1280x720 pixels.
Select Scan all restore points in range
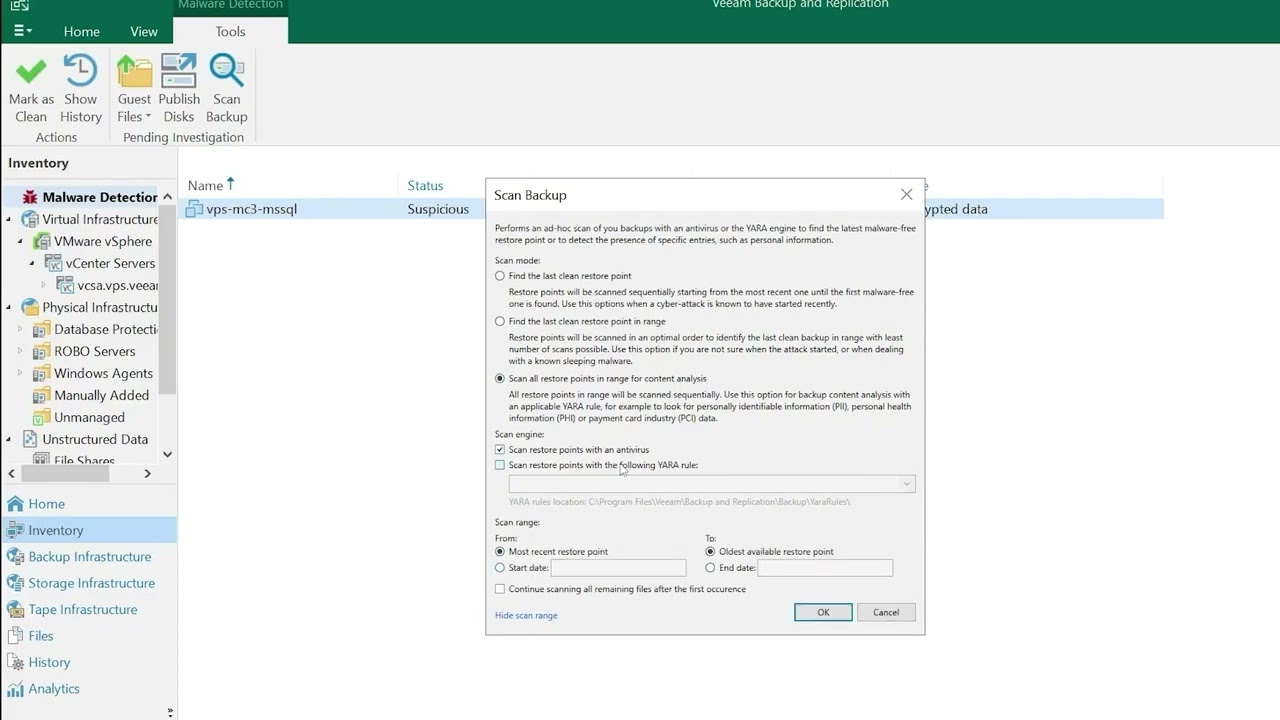click(x=500, y=378)
